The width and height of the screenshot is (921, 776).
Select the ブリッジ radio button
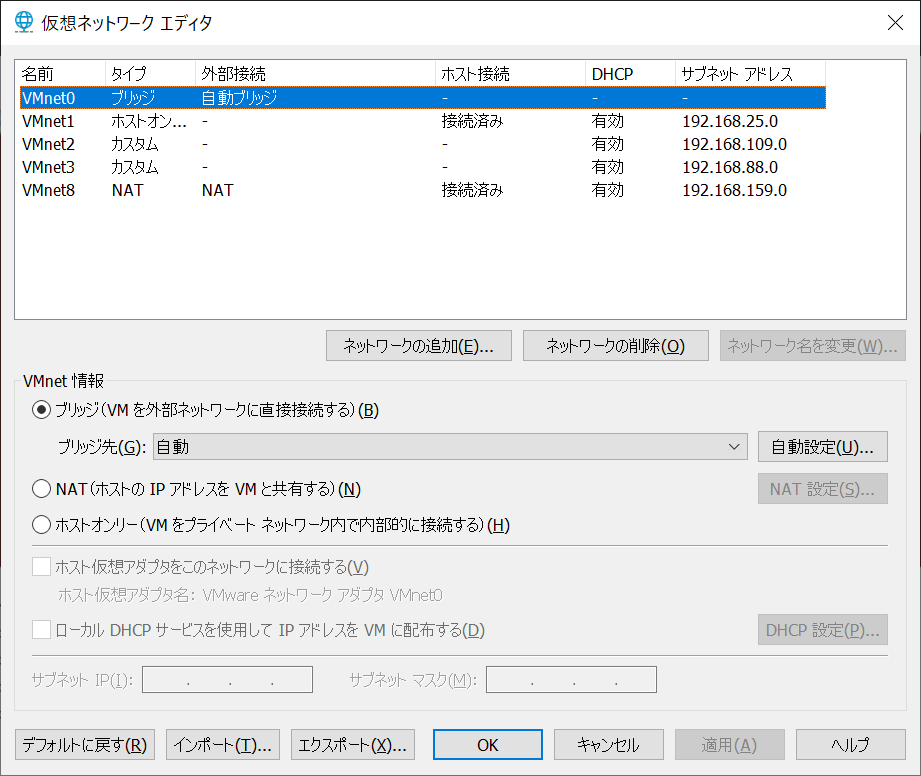point(41,409)
